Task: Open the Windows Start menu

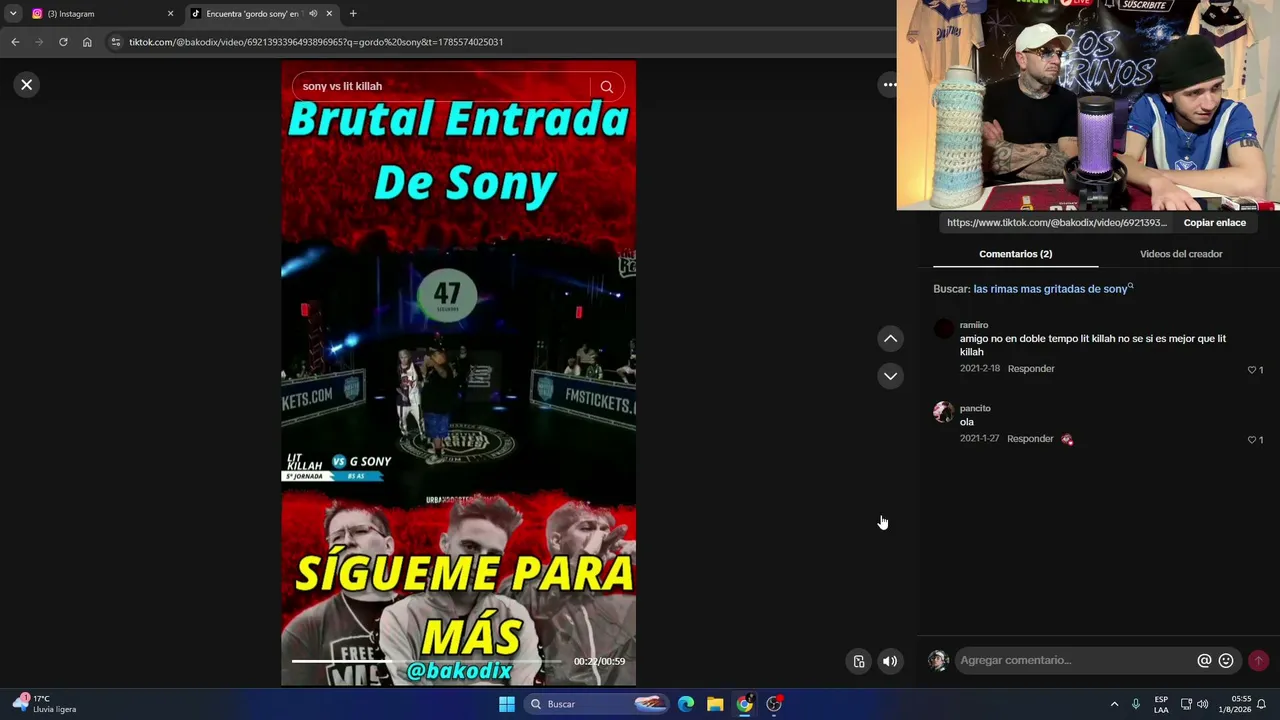Action: [x=507, y=704]
